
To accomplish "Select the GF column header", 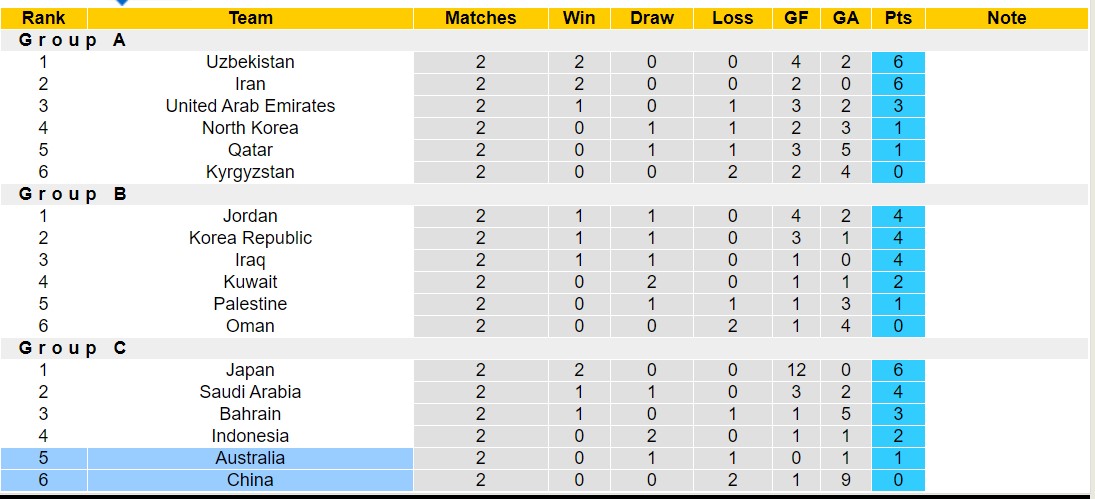I will click(x=796, y=18).
